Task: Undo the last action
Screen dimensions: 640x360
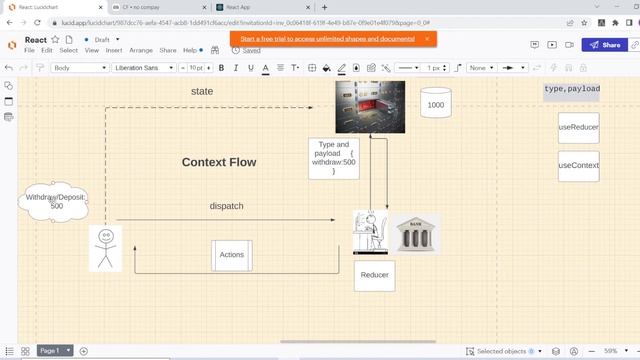Action: coord(9,68)
